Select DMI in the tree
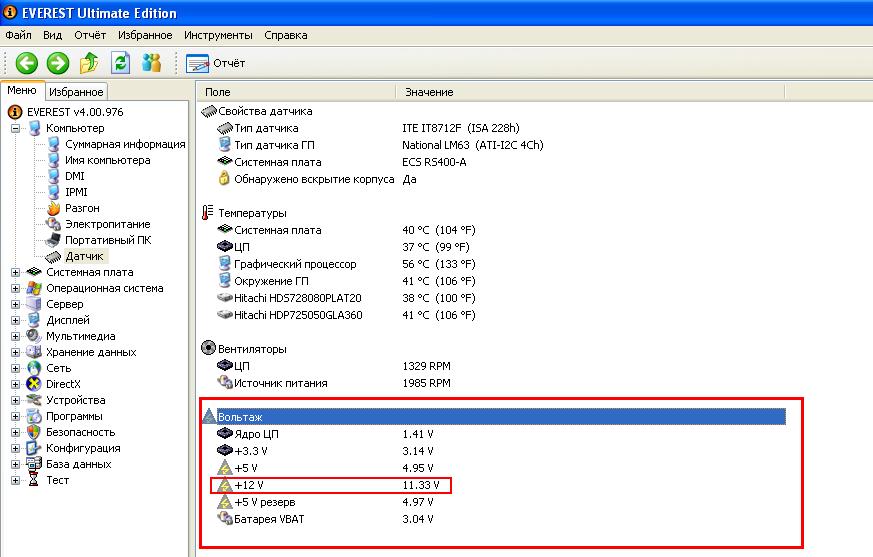Screen dimensions: 873x557 75,176
